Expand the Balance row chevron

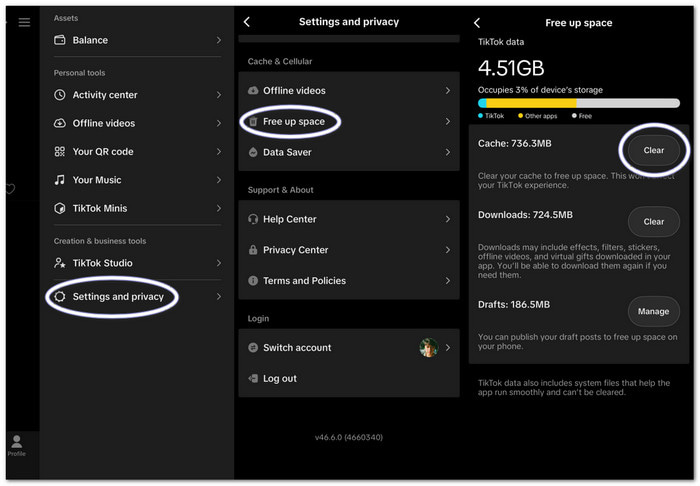click(x=219, y=40)
